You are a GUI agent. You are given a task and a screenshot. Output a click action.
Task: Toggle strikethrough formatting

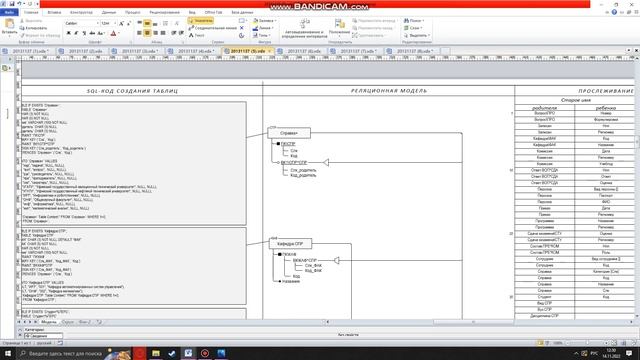point(92,33)
